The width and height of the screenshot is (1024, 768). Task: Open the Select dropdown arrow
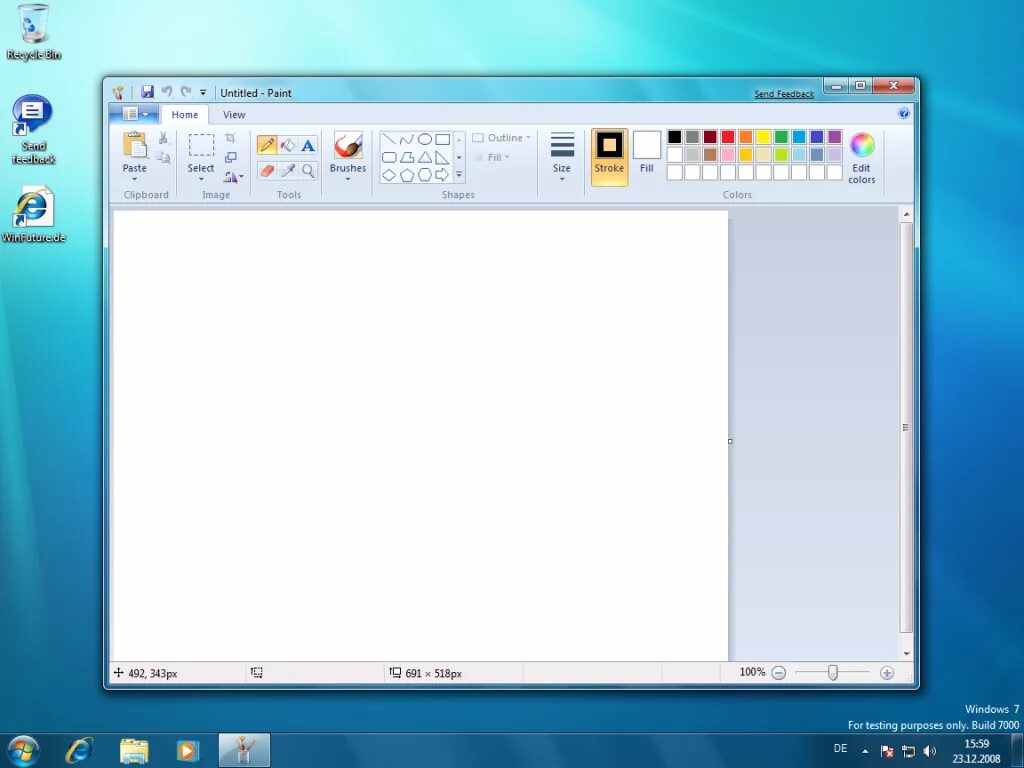(x=201, y=179)
